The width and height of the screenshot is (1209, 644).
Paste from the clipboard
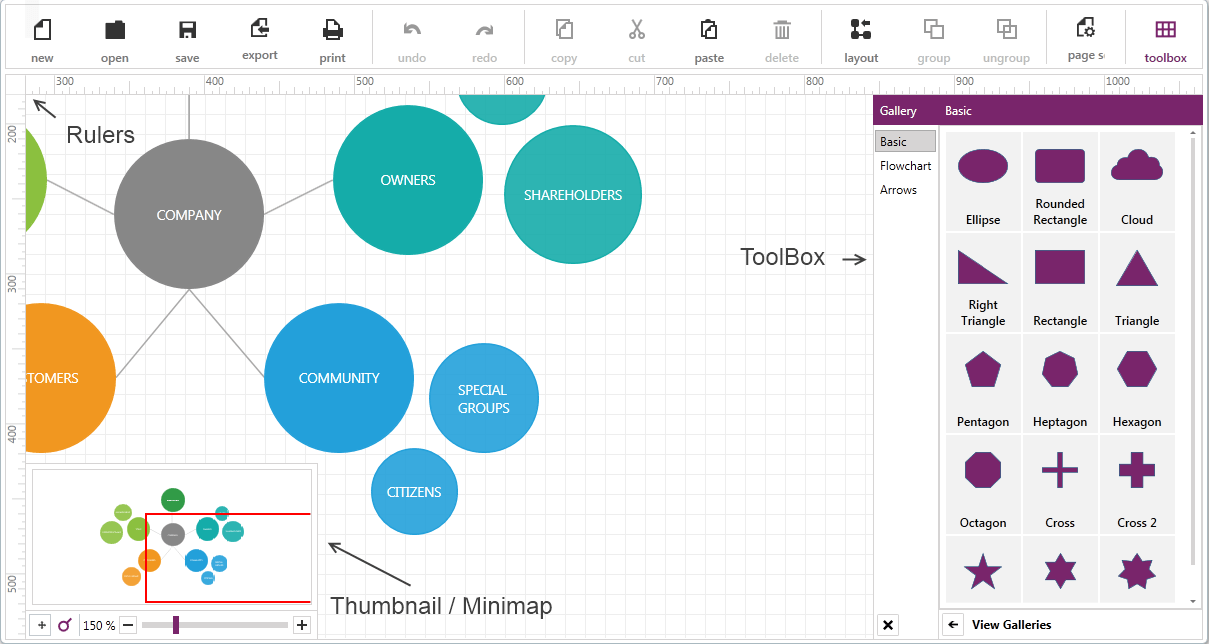click(709, 30)
